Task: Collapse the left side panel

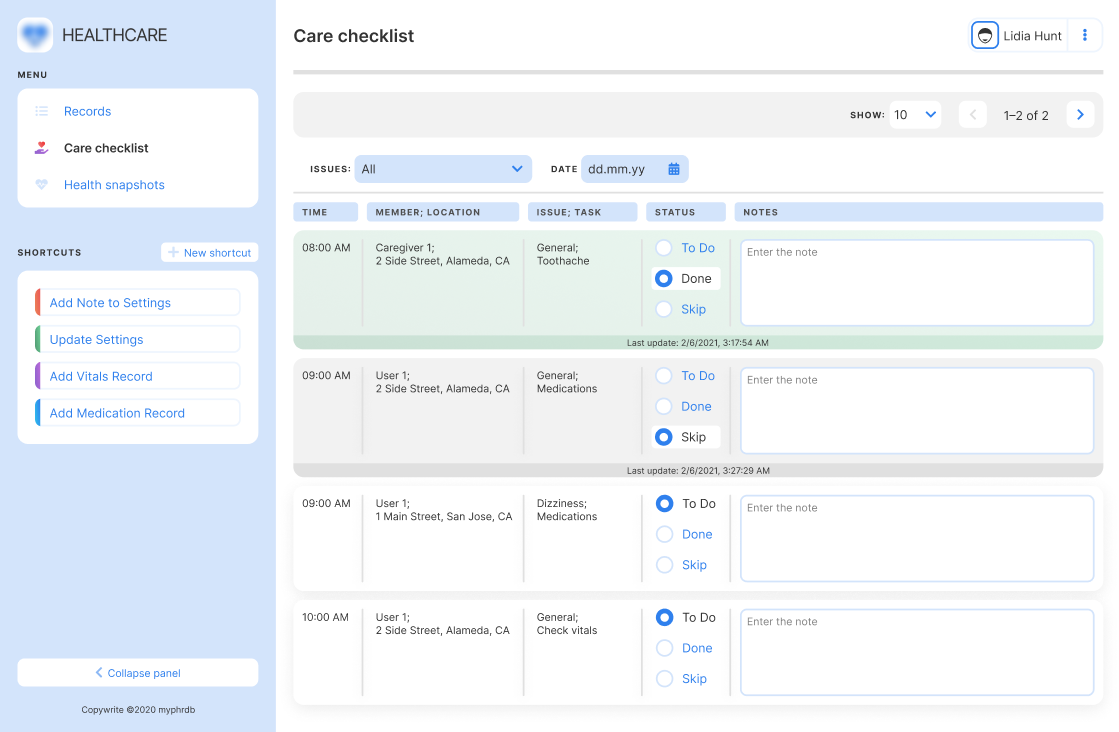Action: point(138,673)
